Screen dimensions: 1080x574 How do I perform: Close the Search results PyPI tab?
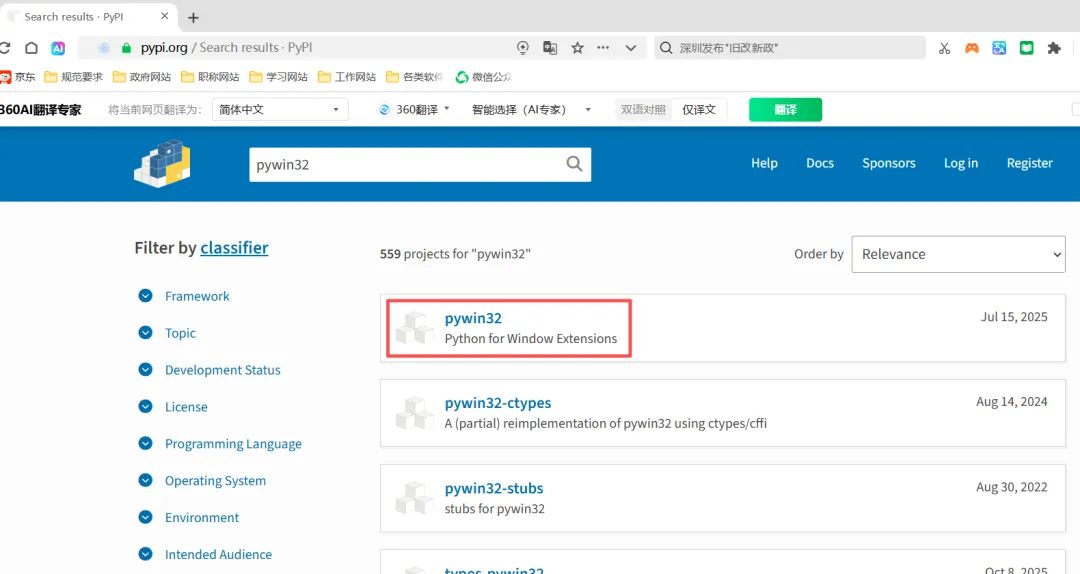tap(165, 16)
